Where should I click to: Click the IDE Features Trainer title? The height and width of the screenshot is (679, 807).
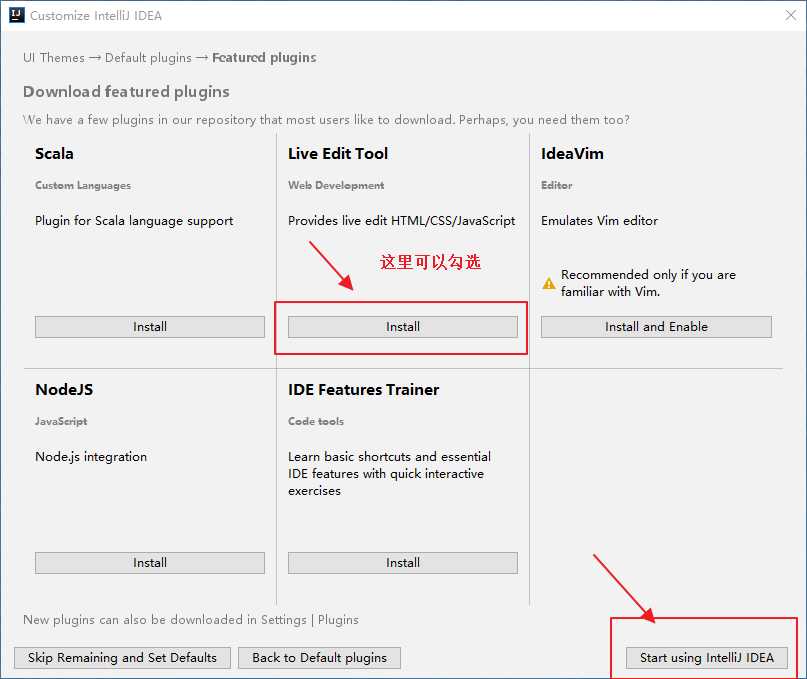pos(363,390)
